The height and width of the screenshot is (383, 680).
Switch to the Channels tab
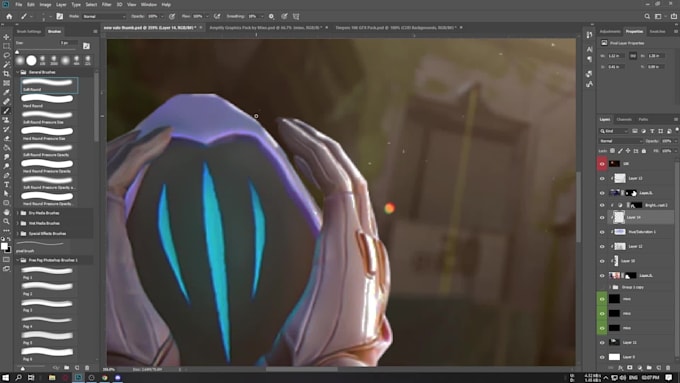pos(624,119)
